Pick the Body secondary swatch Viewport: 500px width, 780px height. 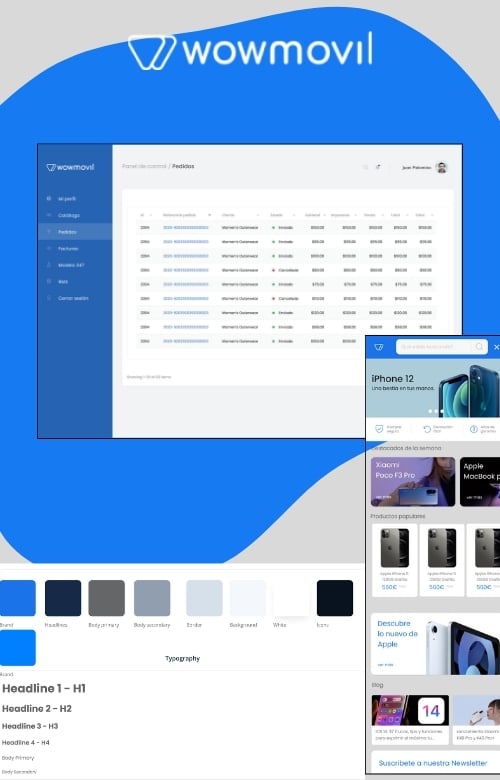tap(152, 597)
